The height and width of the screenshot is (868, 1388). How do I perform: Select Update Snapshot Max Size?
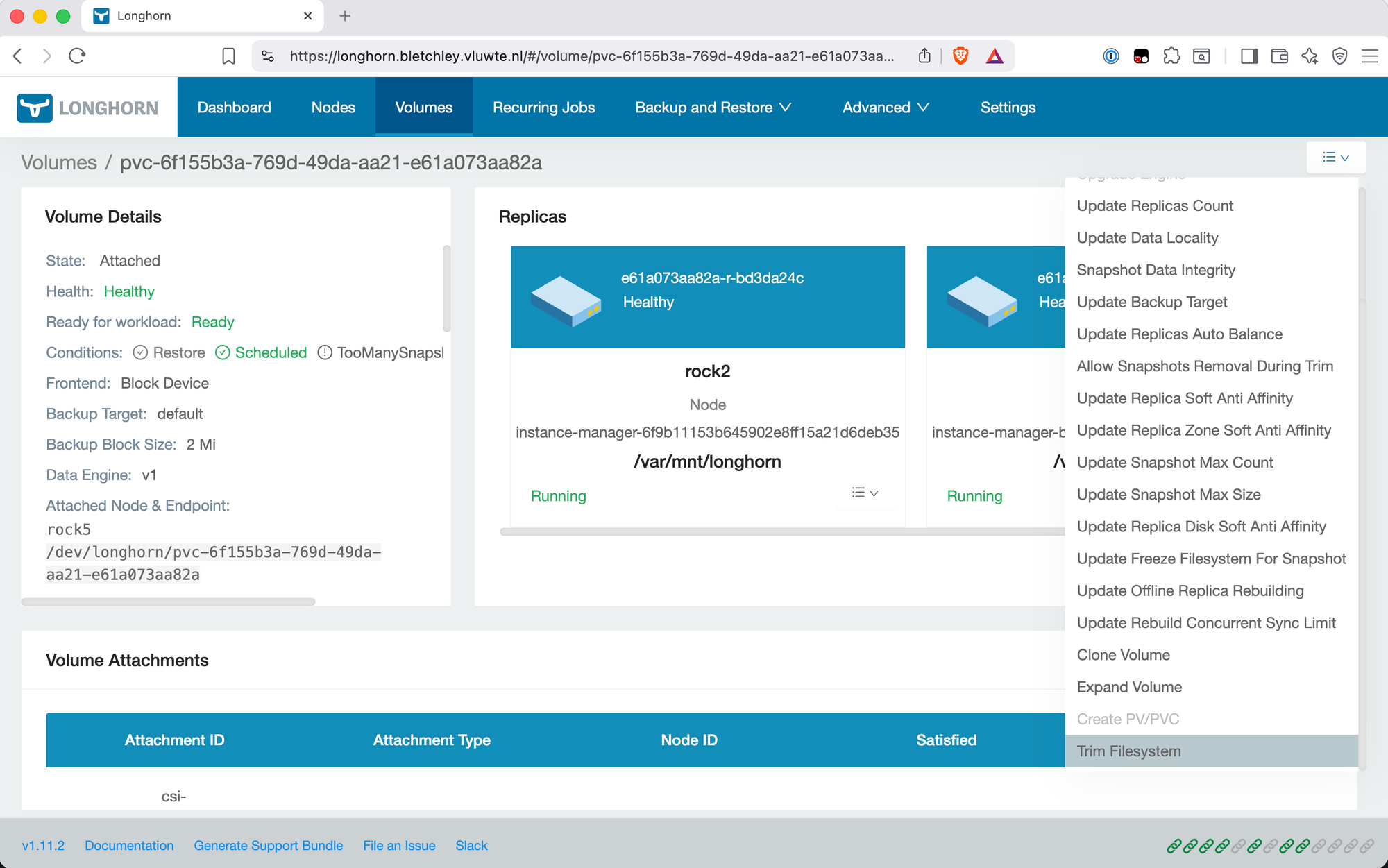(1211, 495)
